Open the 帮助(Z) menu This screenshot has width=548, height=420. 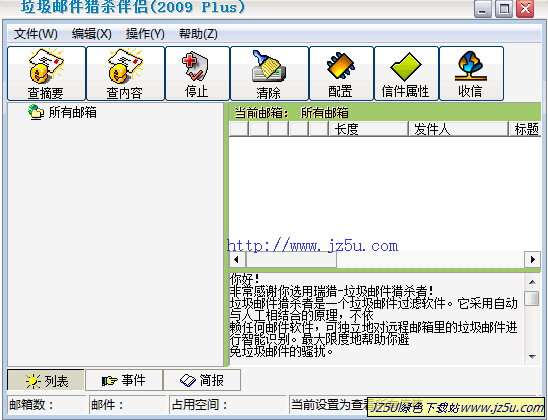(x=198, y=34)
